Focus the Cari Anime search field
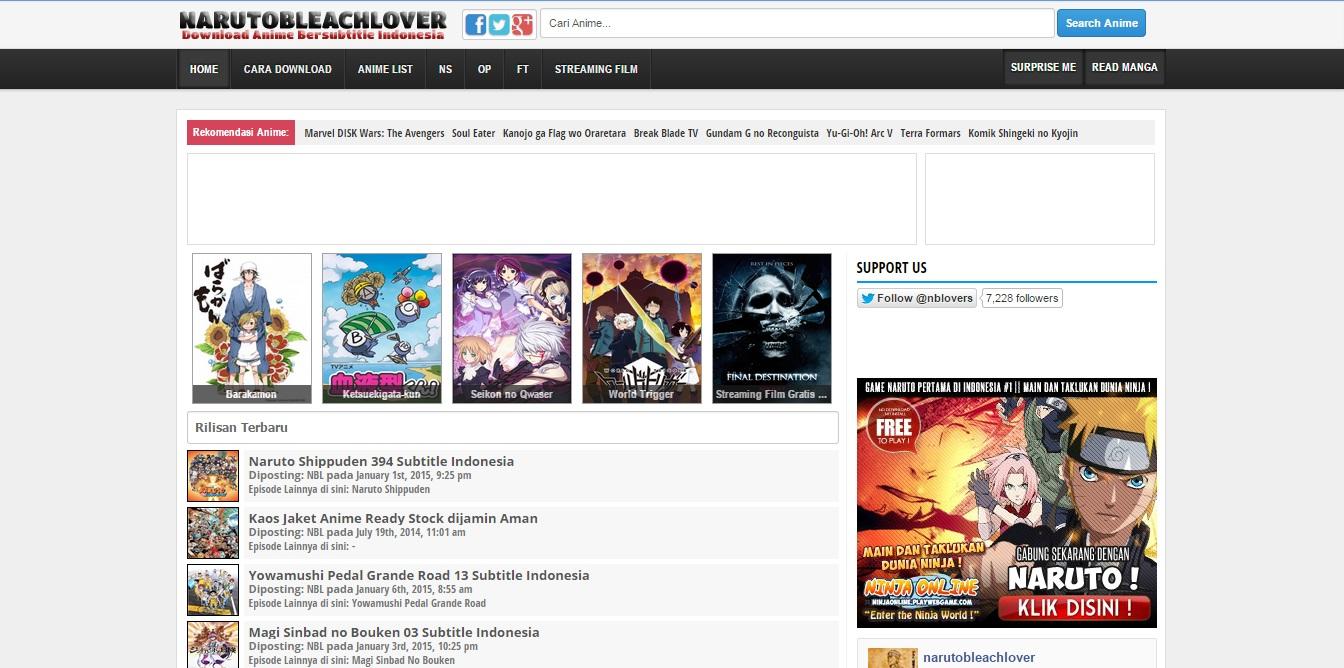The height and width of the screenshot is (668, 1344). (797, 23)
